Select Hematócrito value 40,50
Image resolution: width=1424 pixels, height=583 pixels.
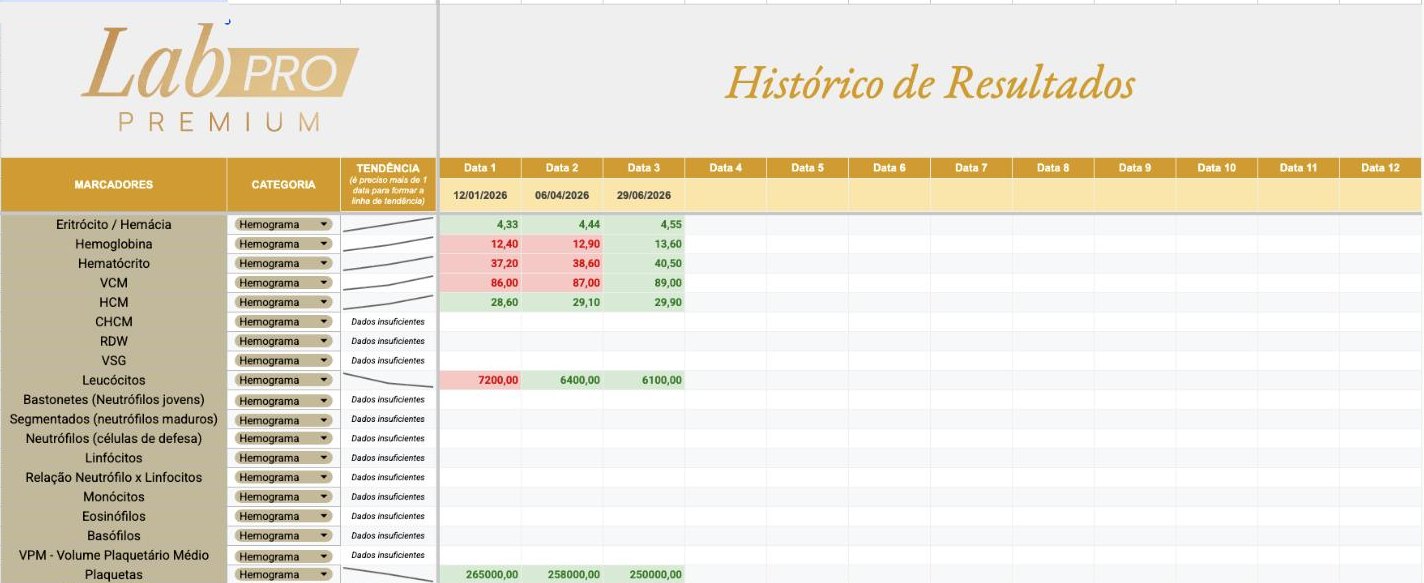tap(644, 264)
